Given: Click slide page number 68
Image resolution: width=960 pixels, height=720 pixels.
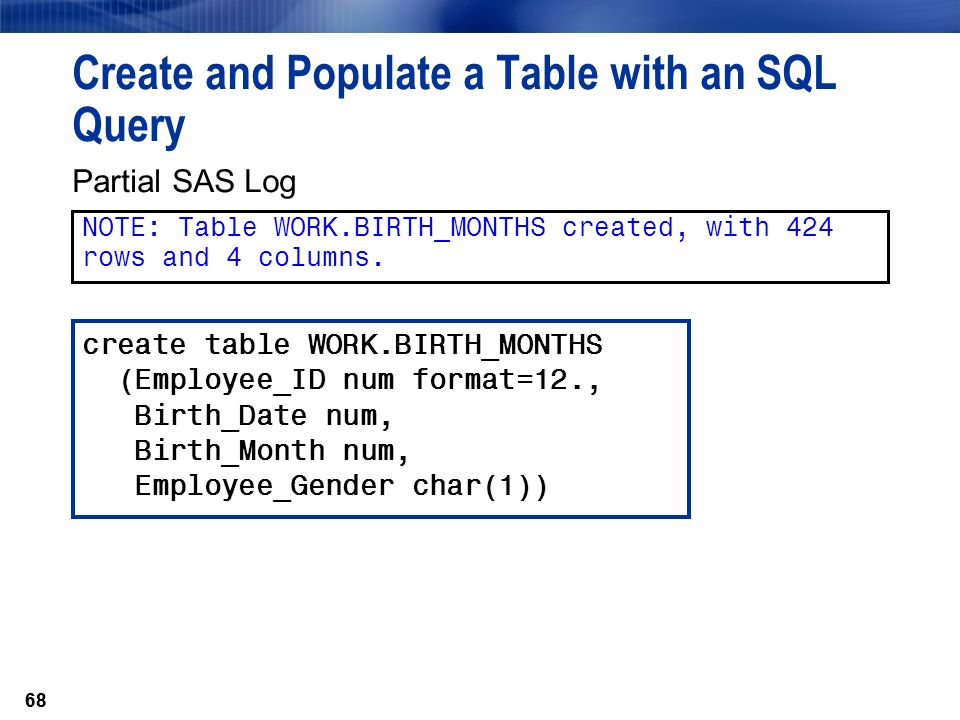Looking at the screenshot, I should click(36, 700).
